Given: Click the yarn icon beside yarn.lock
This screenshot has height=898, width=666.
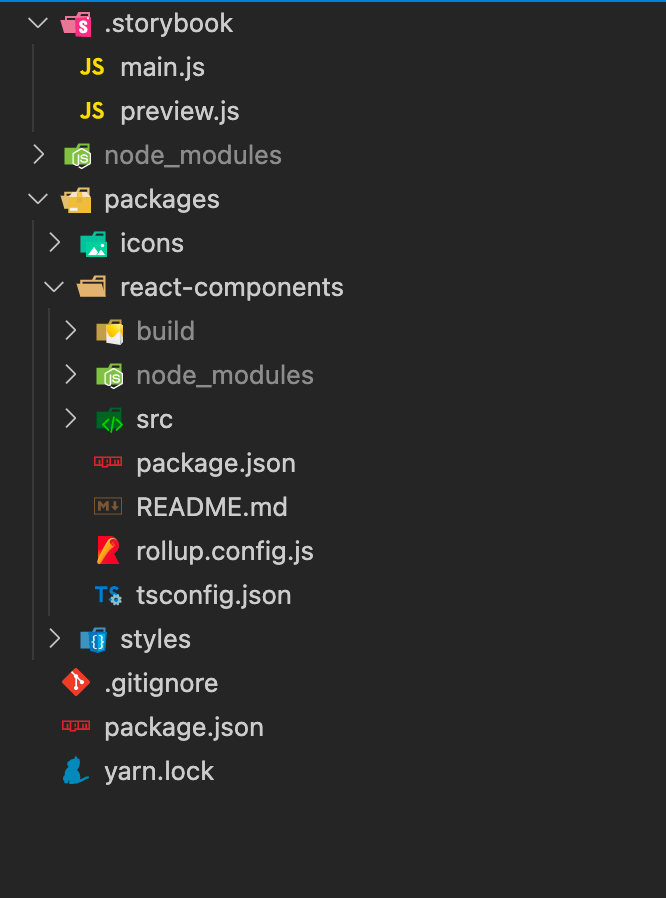Looking at the screenshot, I should pyautogui.click(x=76, y=770).
